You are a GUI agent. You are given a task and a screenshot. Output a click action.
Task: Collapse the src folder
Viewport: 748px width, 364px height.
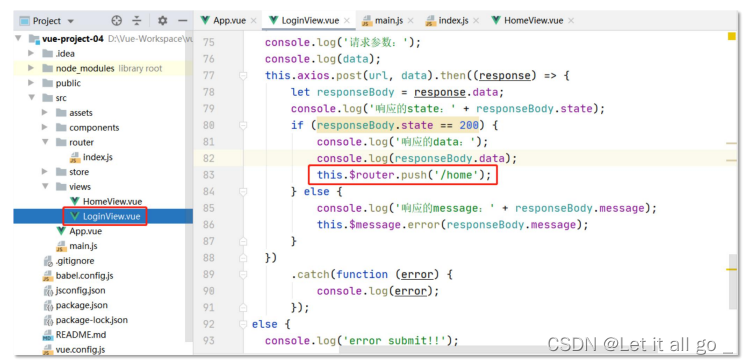point(31,98)
